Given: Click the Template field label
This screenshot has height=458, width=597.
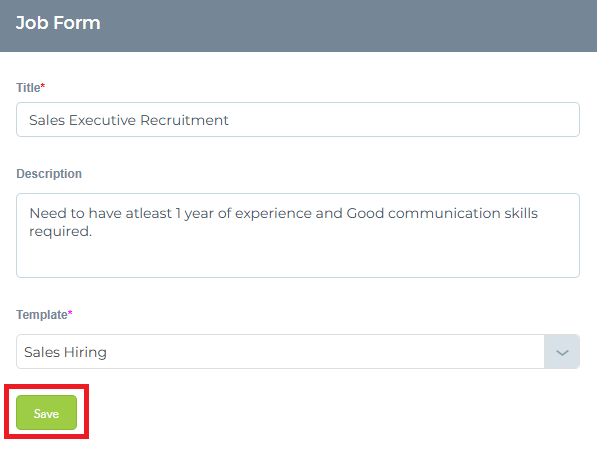Looking at the screenshot, I should click(x=42, y=315).
